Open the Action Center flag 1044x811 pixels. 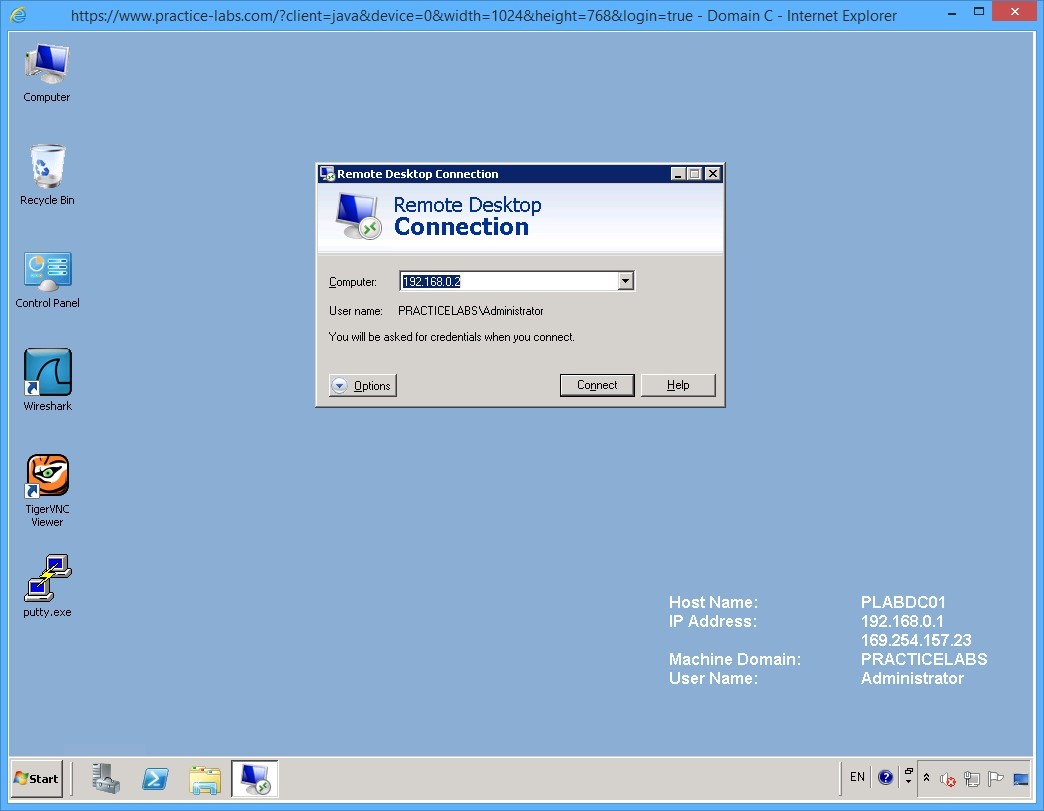(x=995, y=779)
